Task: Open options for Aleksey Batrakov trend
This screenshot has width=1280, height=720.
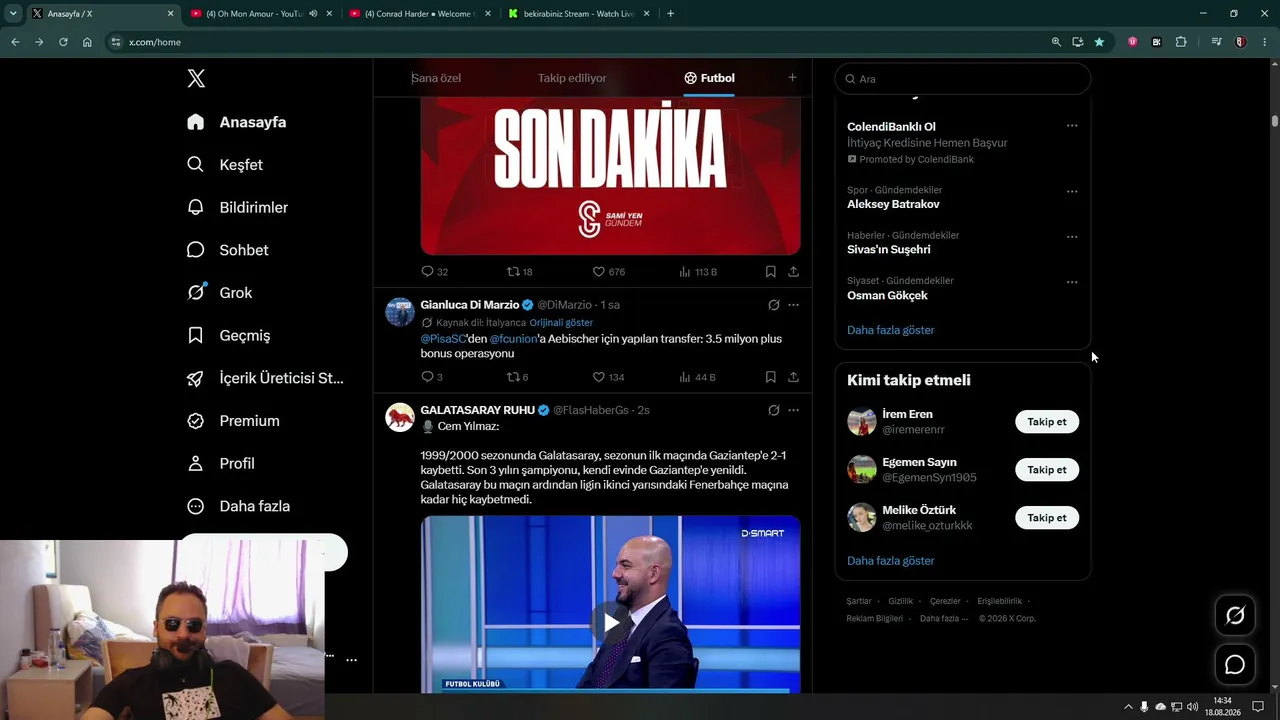Action: pyautogui.click(x=1072, y=191)
